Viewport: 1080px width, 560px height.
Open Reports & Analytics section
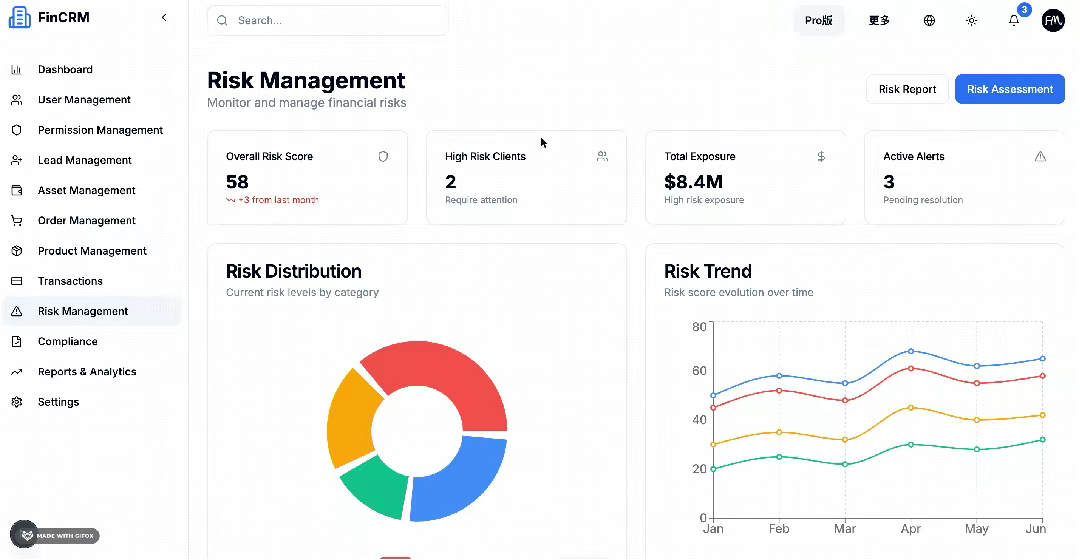pyautogui.click(x=92, y=372)
